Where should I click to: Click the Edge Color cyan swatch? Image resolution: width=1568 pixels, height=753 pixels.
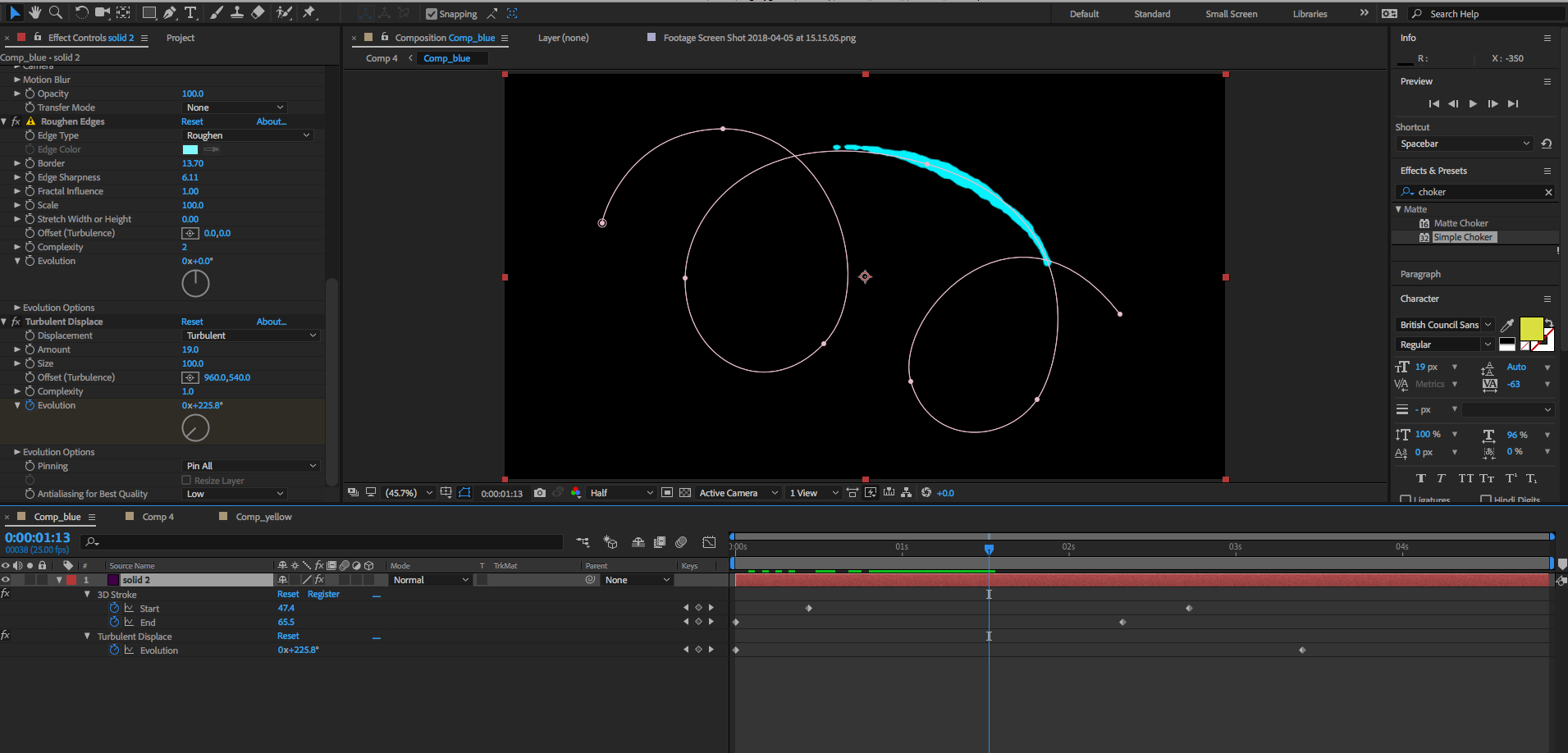[x=190, y=149]
